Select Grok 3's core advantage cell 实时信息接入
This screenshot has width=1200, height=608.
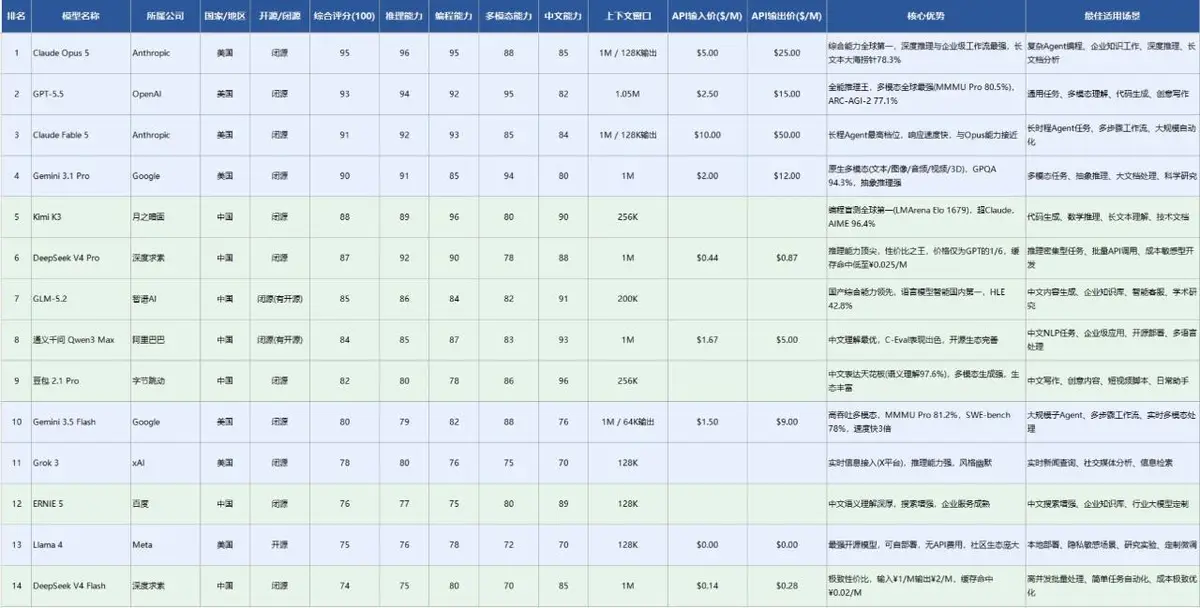click(x=926, y=463)
